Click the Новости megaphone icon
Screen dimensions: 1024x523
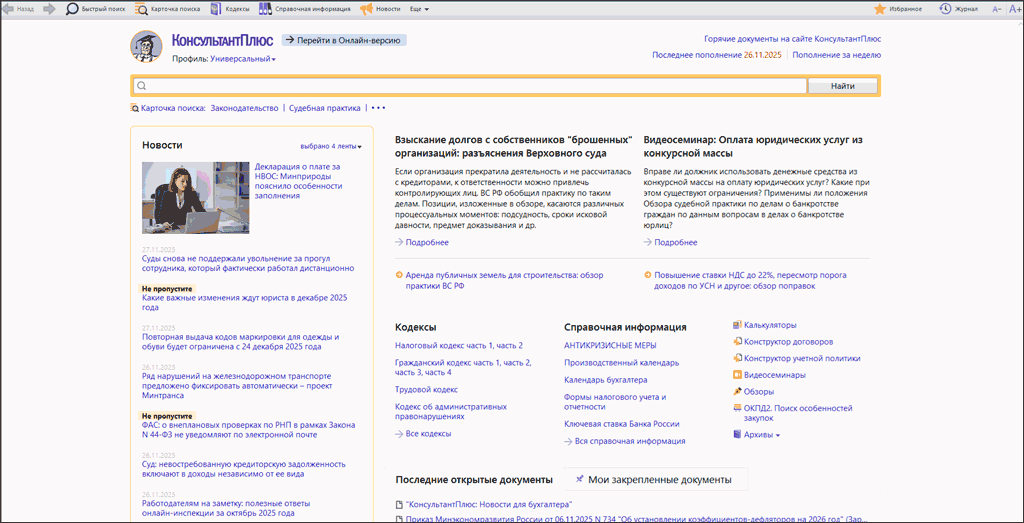click(366, 8)
